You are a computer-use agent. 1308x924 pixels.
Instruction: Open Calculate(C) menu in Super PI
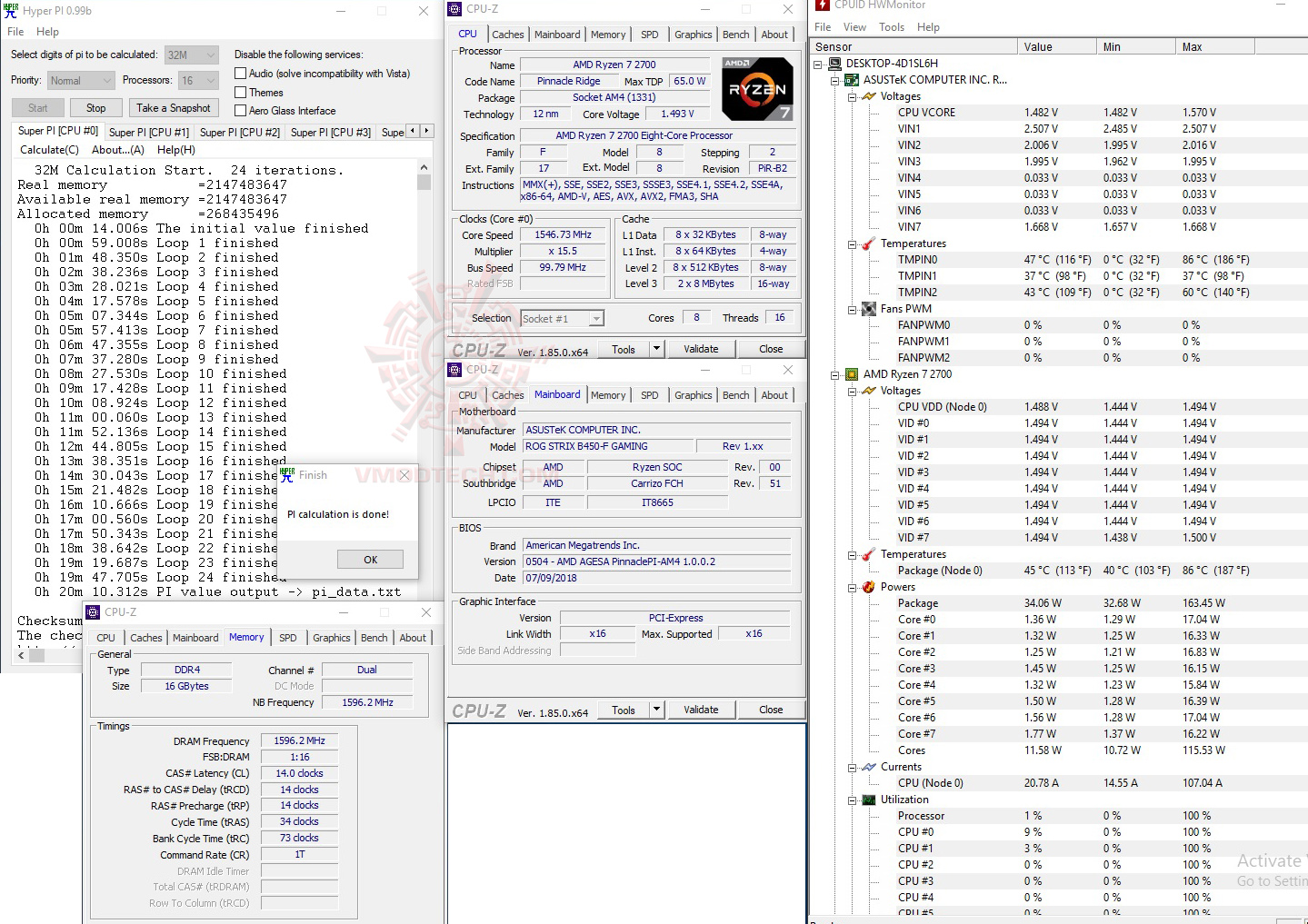49,150
